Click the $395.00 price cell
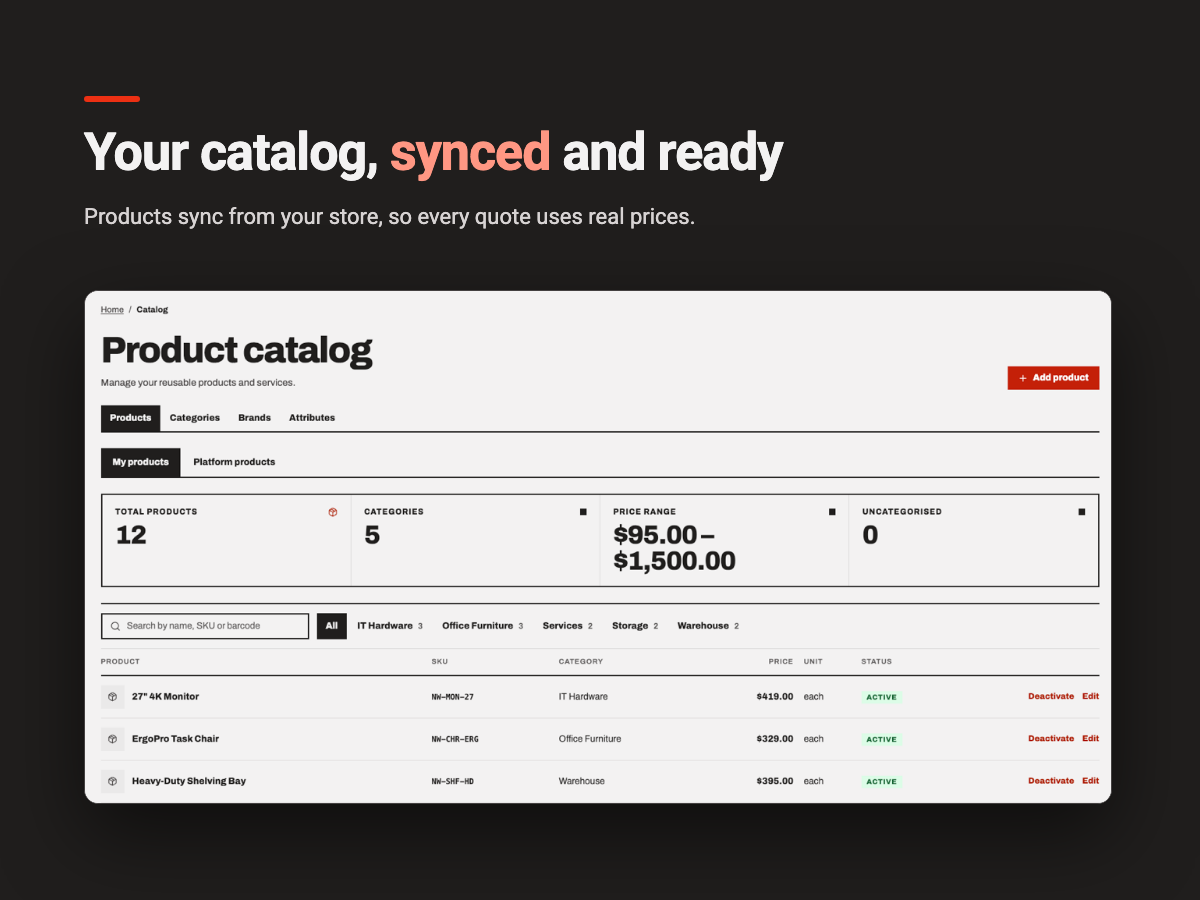 coord(775,781)
